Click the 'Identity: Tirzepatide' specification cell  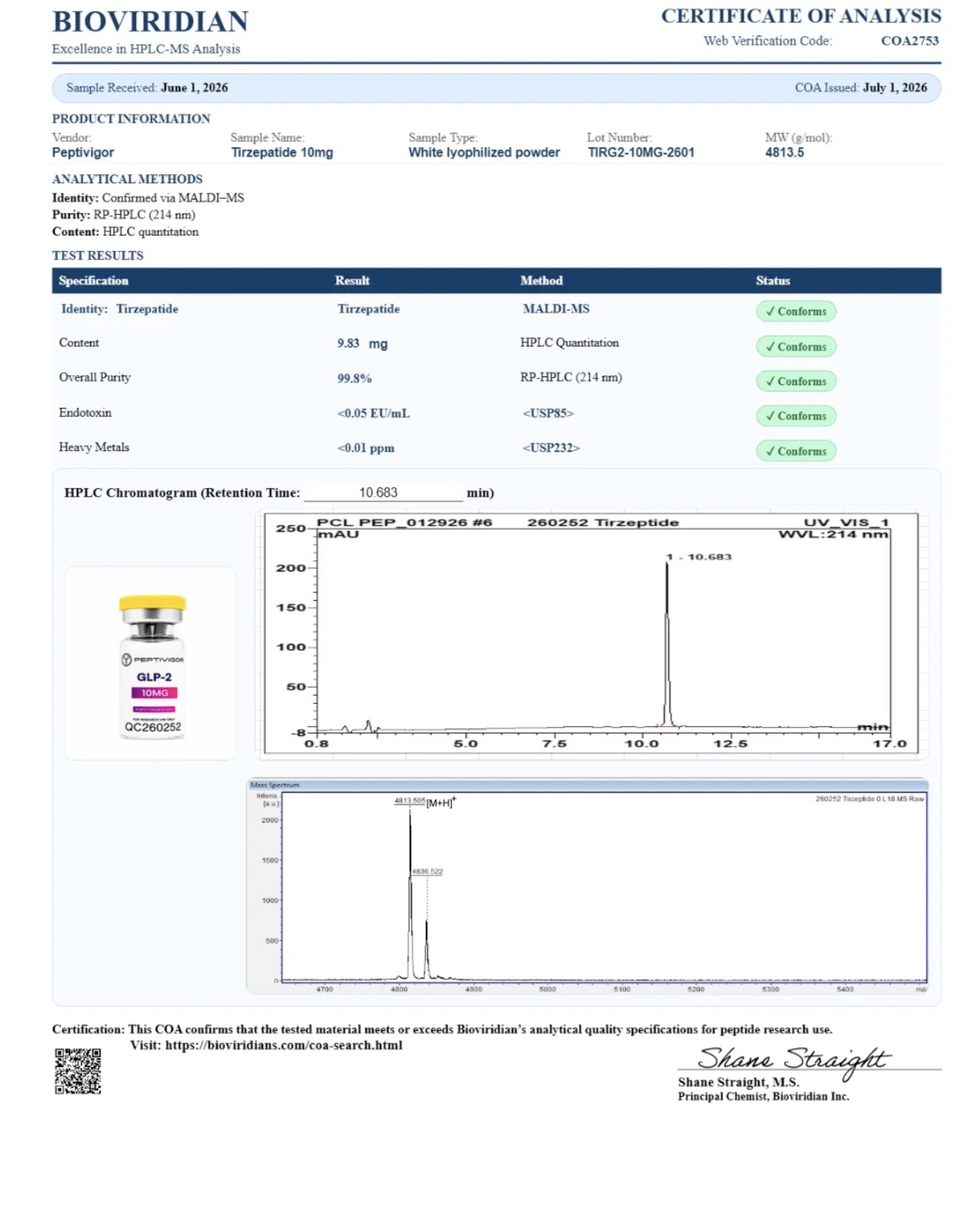coord(119,309)
